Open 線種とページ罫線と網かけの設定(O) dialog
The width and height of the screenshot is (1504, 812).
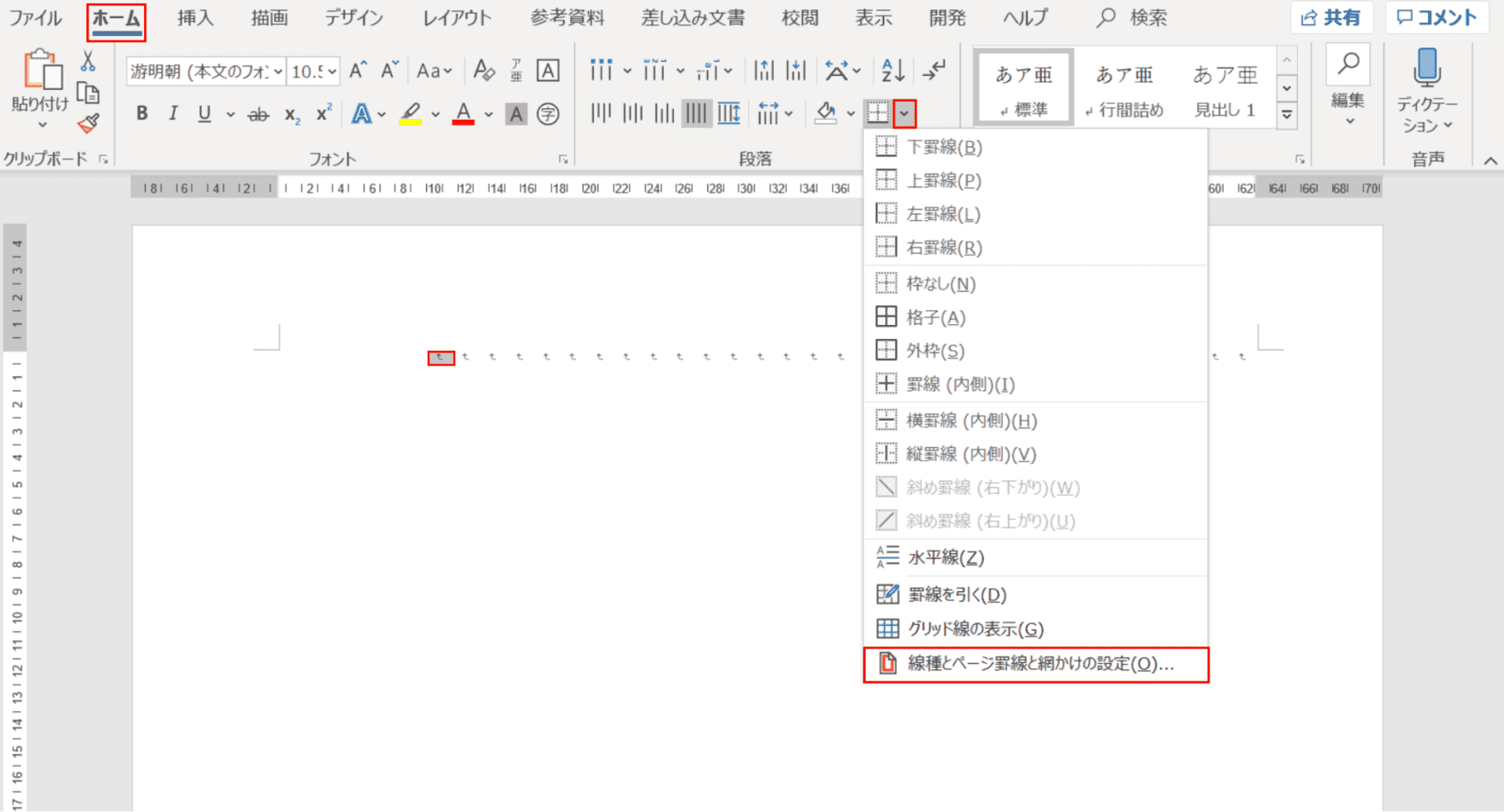click(1036, 664)
